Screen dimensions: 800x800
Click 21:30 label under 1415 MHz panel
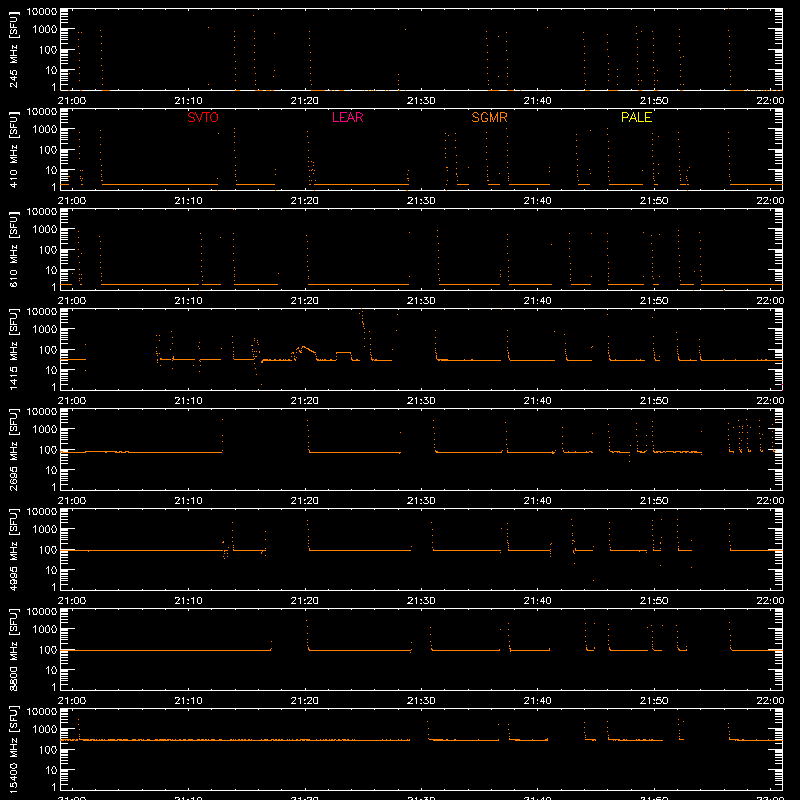421,401
